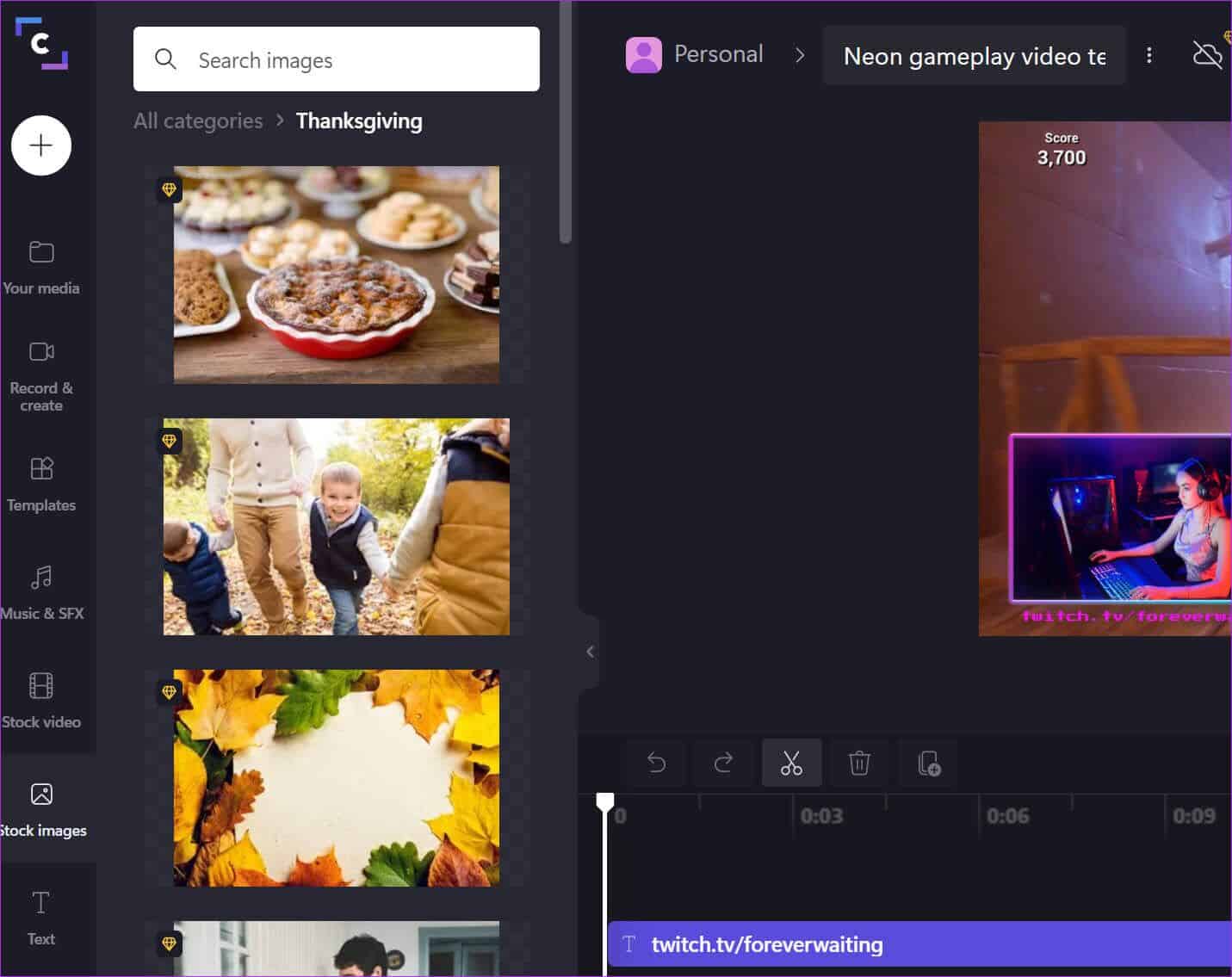Split clip with the scissors tool
Image resolution: width=1232 pixels, height=977 pixels.
[791, 763]
